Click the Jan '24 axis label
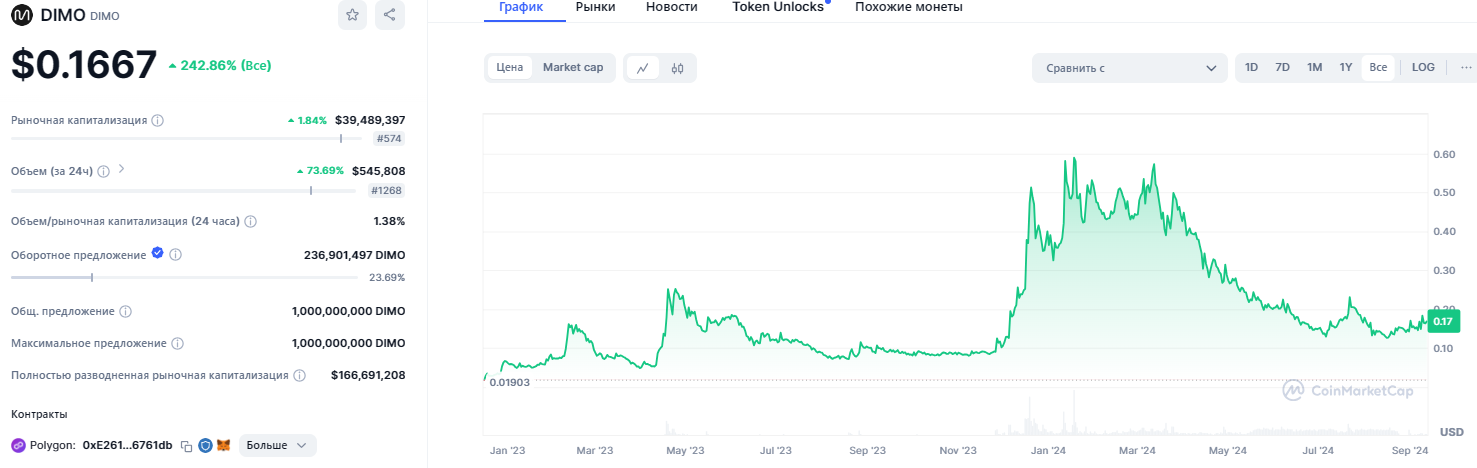The height and width of the screenshot is (468, 1477). (1048, 451)
